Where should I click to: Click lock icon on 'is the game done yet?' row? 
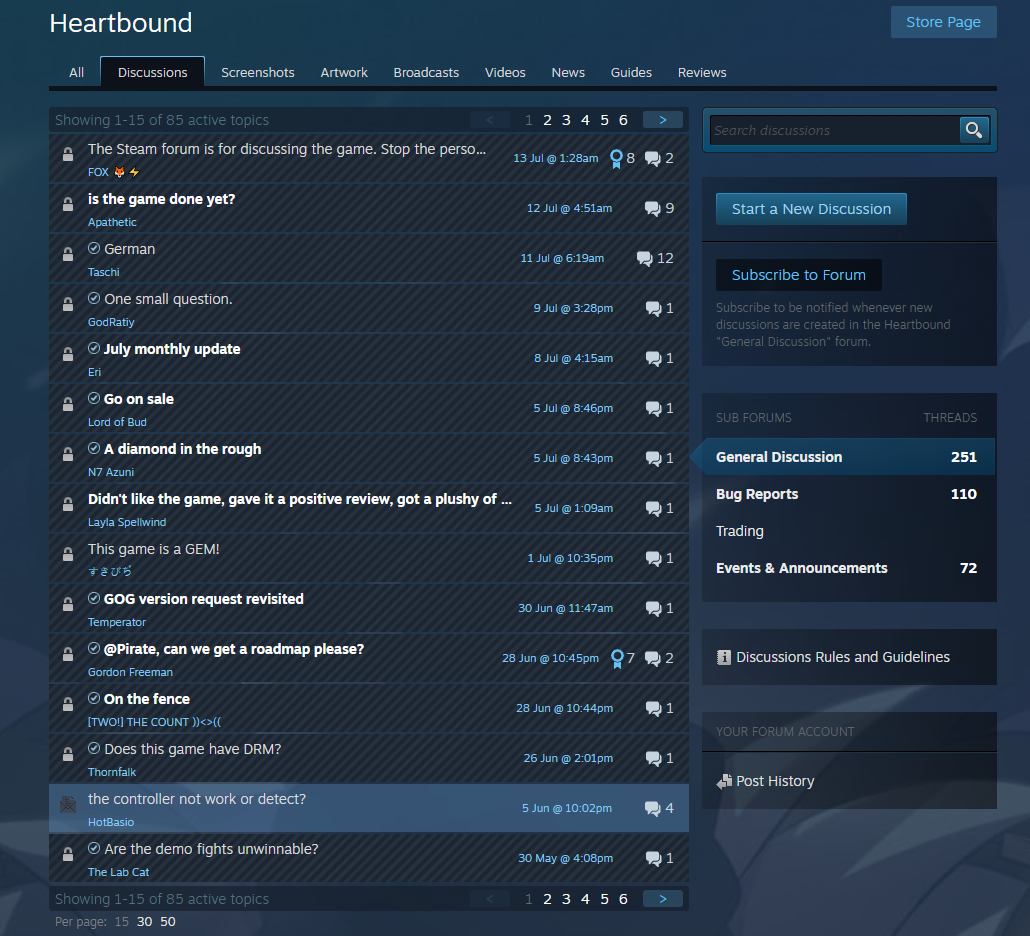click(x=68, y=204)
